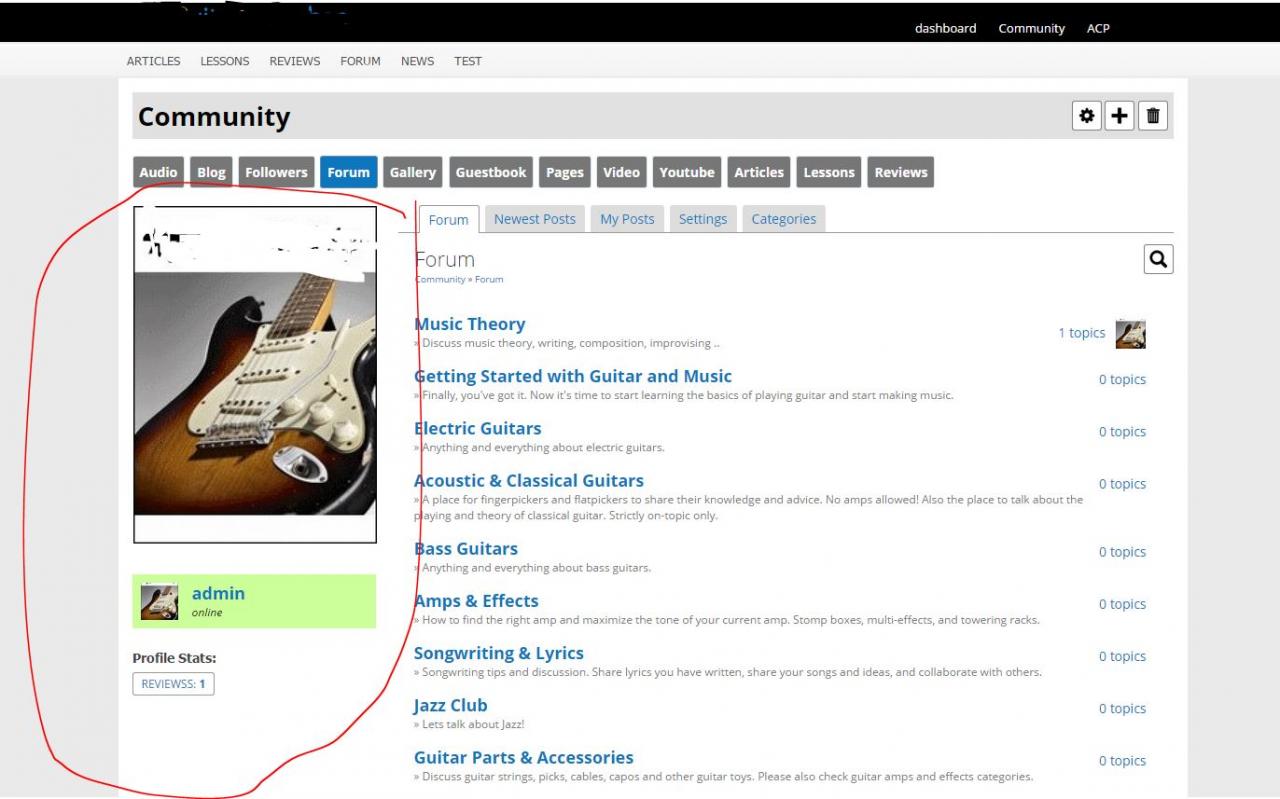Open LESSONS in top navigation
Image resolution: width=1280 pixels, height=799 pixels.
224,61
